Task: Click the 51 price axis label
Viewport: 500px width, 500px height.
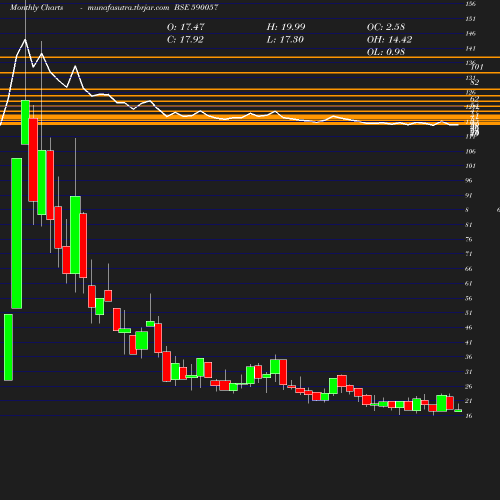Action: tap(469, 313)
